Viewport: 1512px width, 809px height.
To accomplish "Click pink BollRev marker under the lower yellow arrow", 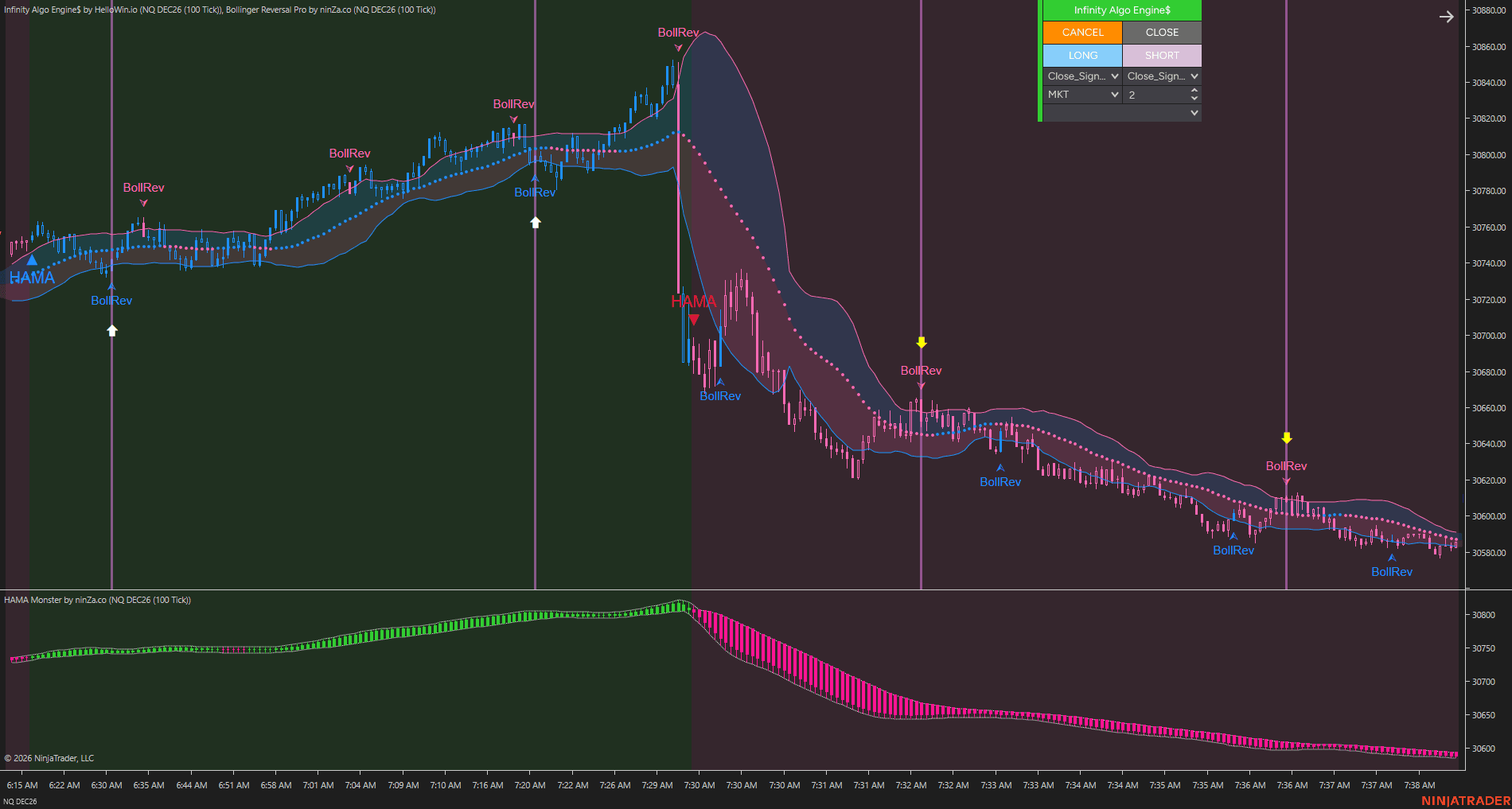I will pos(1286,466).
